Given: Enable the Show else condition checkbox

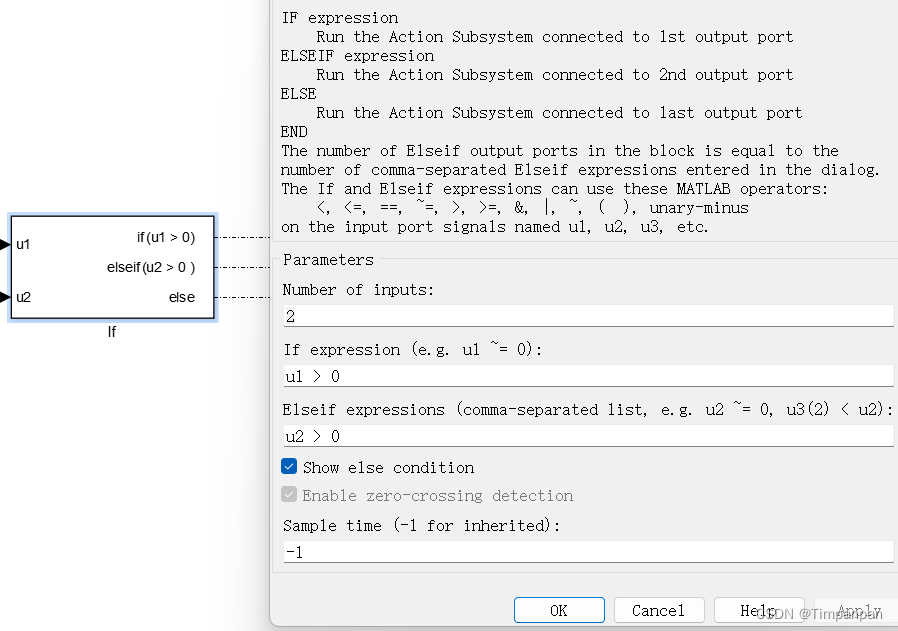Looking at the screenshot, I should click(x=289, y=467).
